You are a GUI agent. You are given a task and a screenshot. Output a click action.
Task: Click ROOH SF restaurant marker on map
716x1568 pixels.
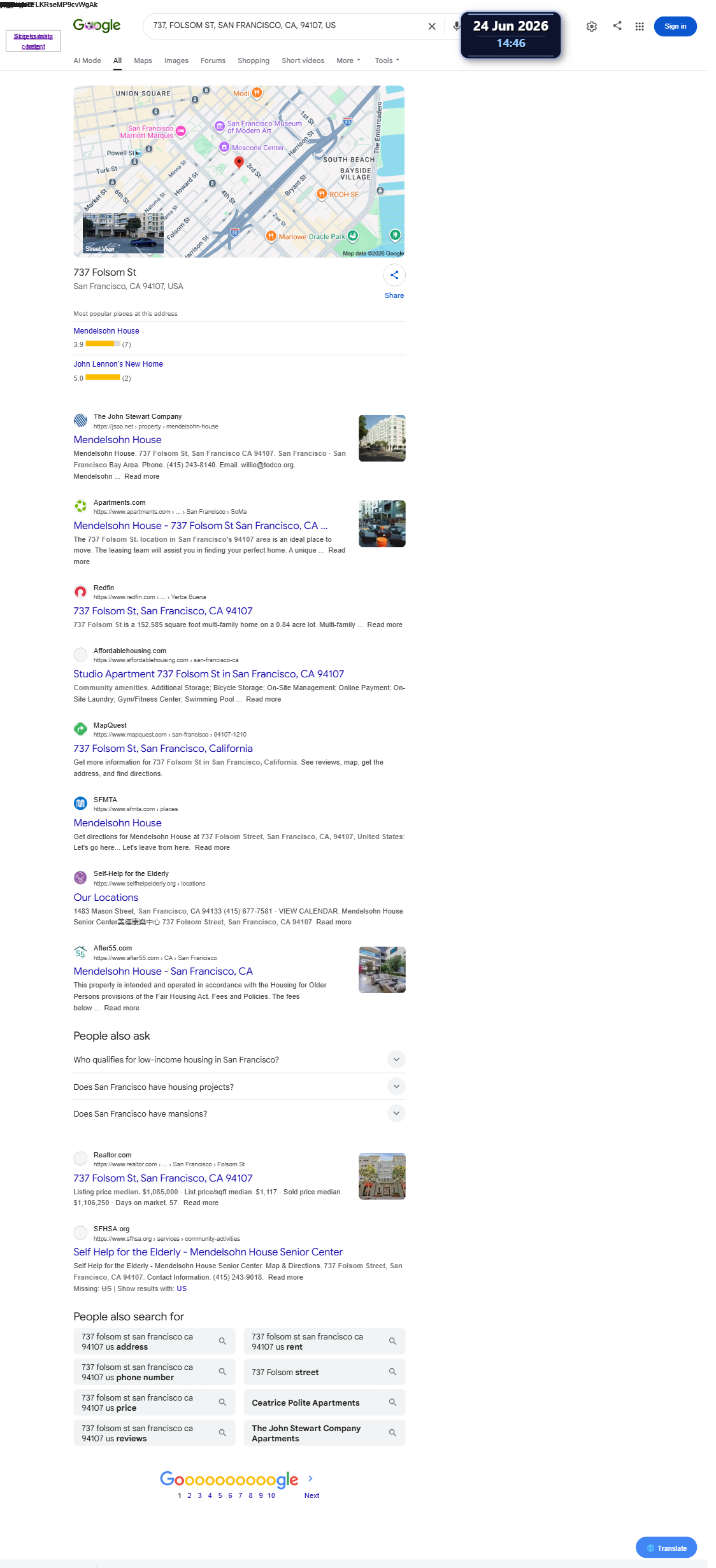coord(322,194)
